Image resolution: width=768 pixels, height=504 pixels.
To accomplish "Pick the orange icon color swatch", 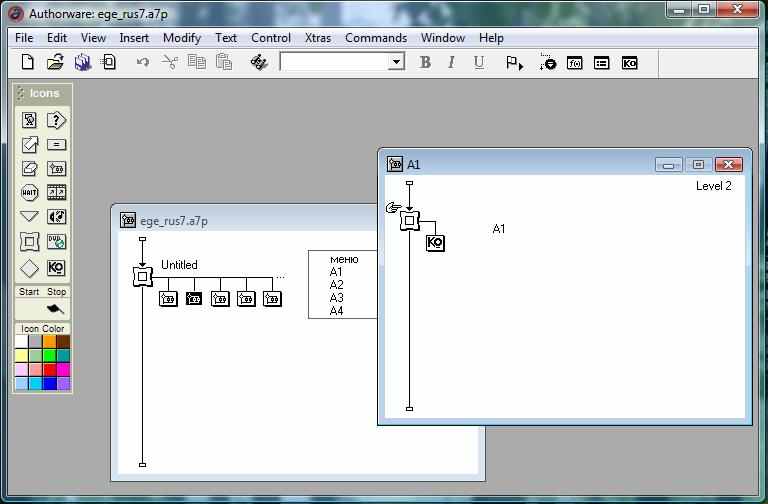I will click(49, 341).
